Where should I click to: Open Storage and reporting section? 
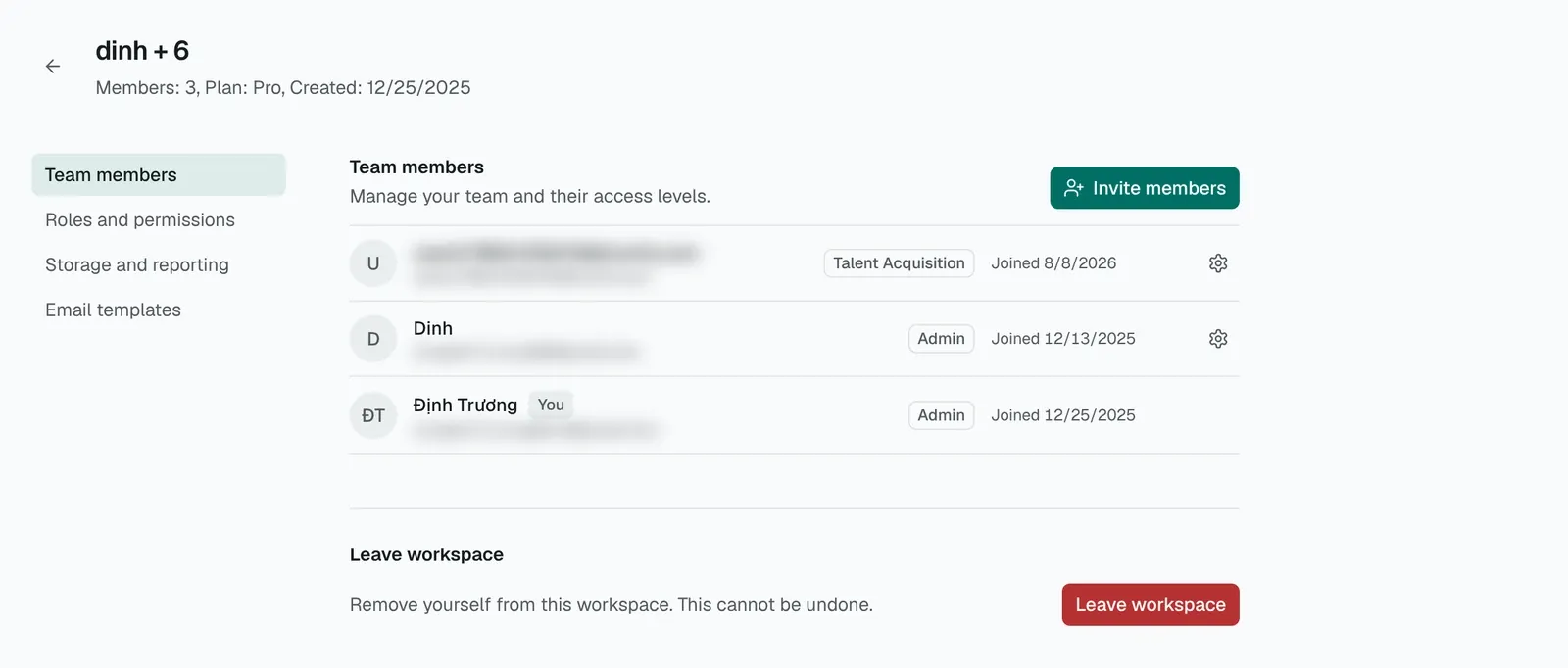click(x=137, y=265)
